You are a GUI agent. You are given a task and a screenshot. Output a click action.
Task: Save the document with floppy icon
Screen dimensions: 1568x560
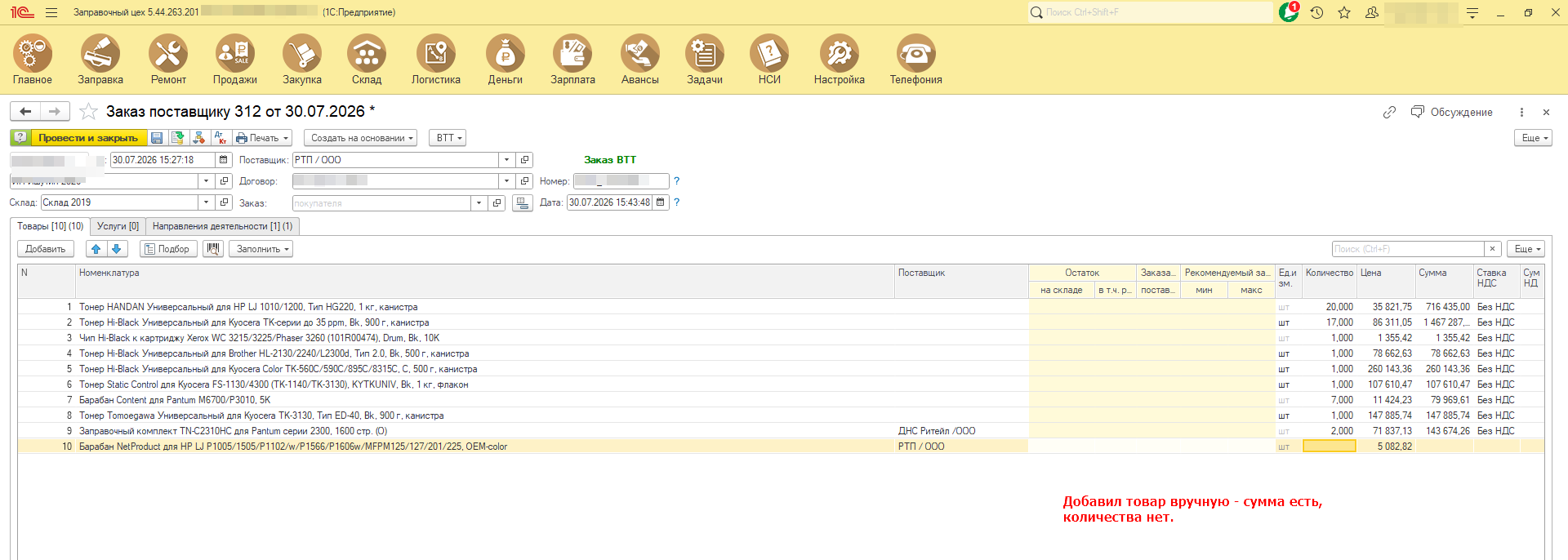click(157, 138)
